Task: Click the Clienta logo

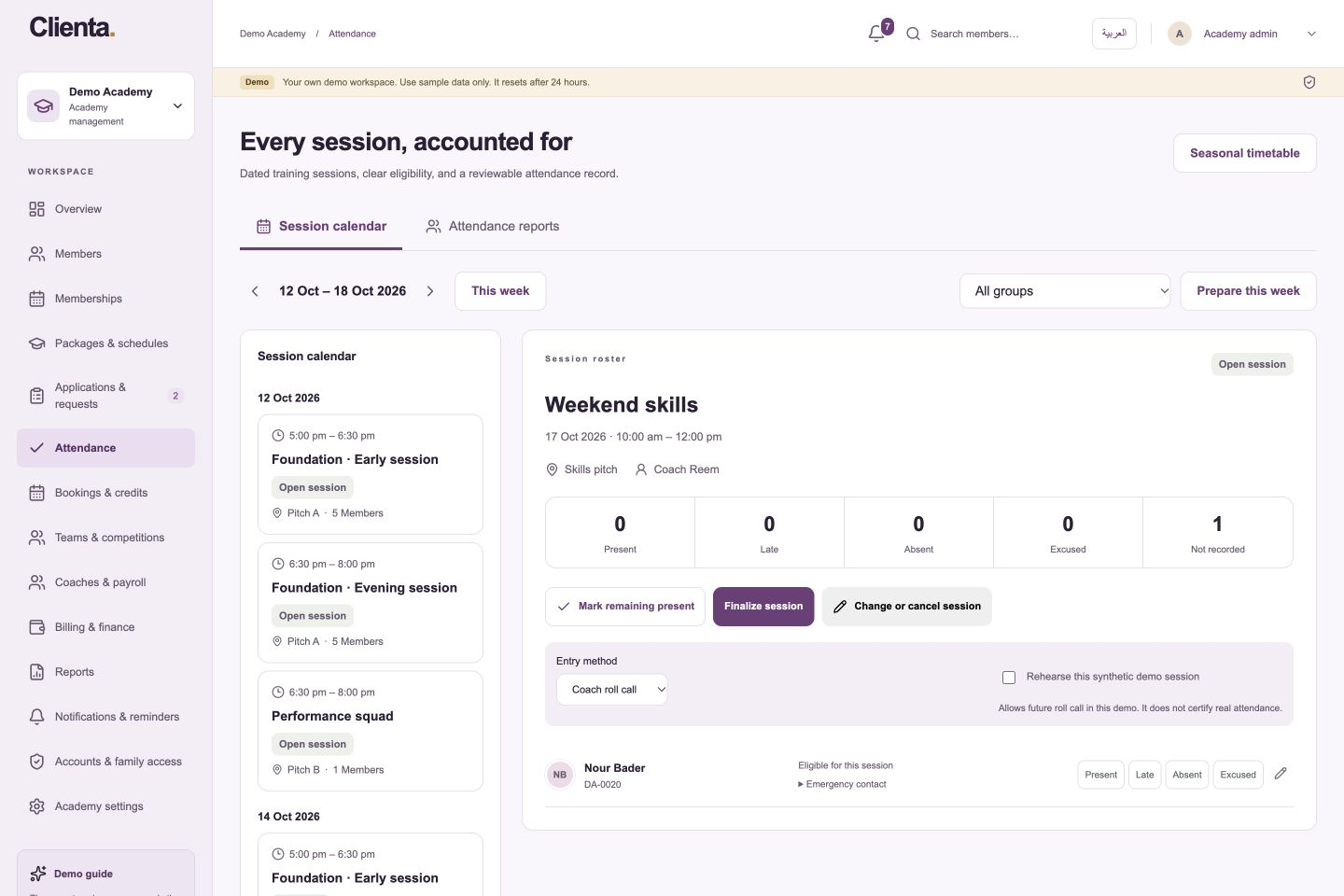Action: (x=72, y=27)
